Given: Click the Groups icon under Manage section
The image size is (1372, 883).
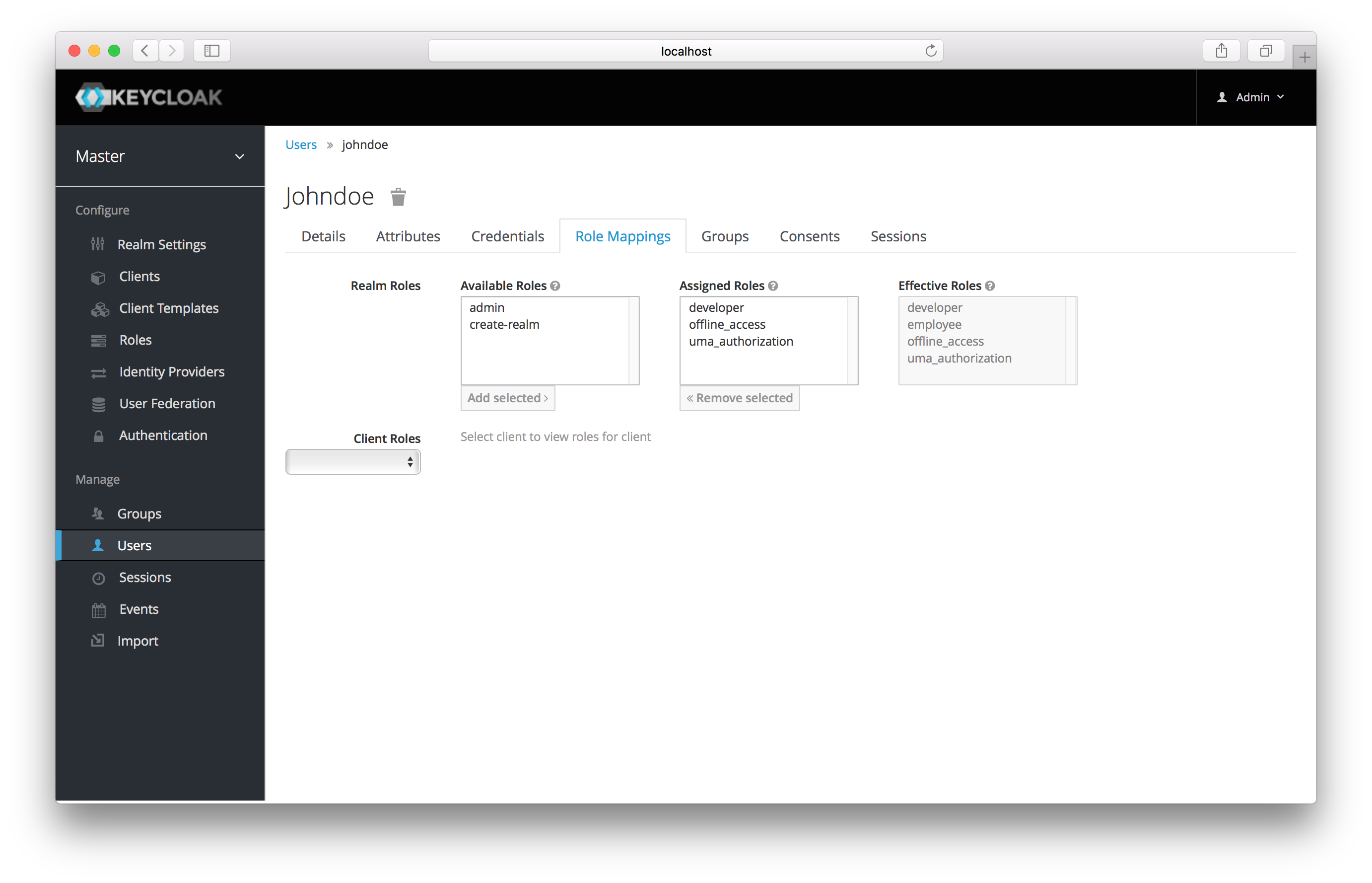Looking at the screenshot, I should click(x=98, y=514).
